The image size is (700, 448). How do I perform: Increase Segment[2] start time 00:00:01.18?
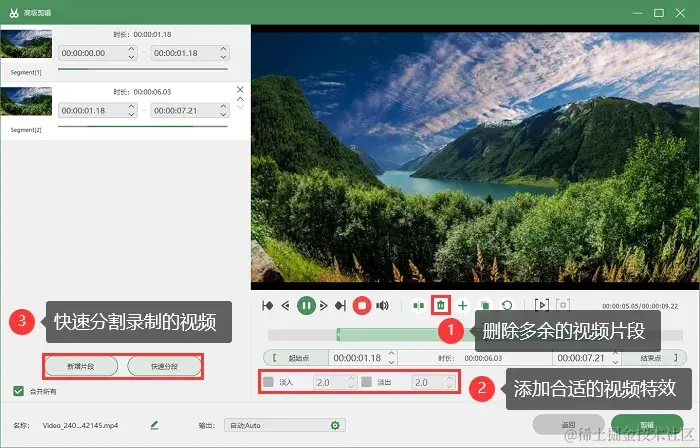(131, 106)
